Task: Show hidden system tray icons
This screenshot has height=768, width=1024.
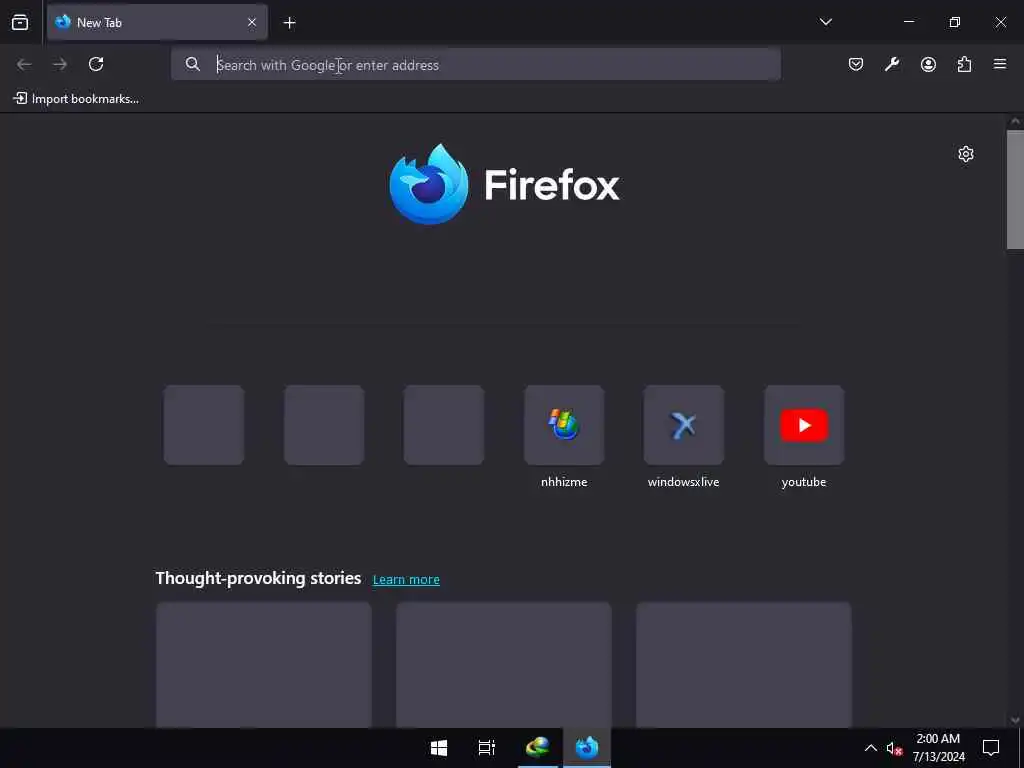Action: click(871, 748)
